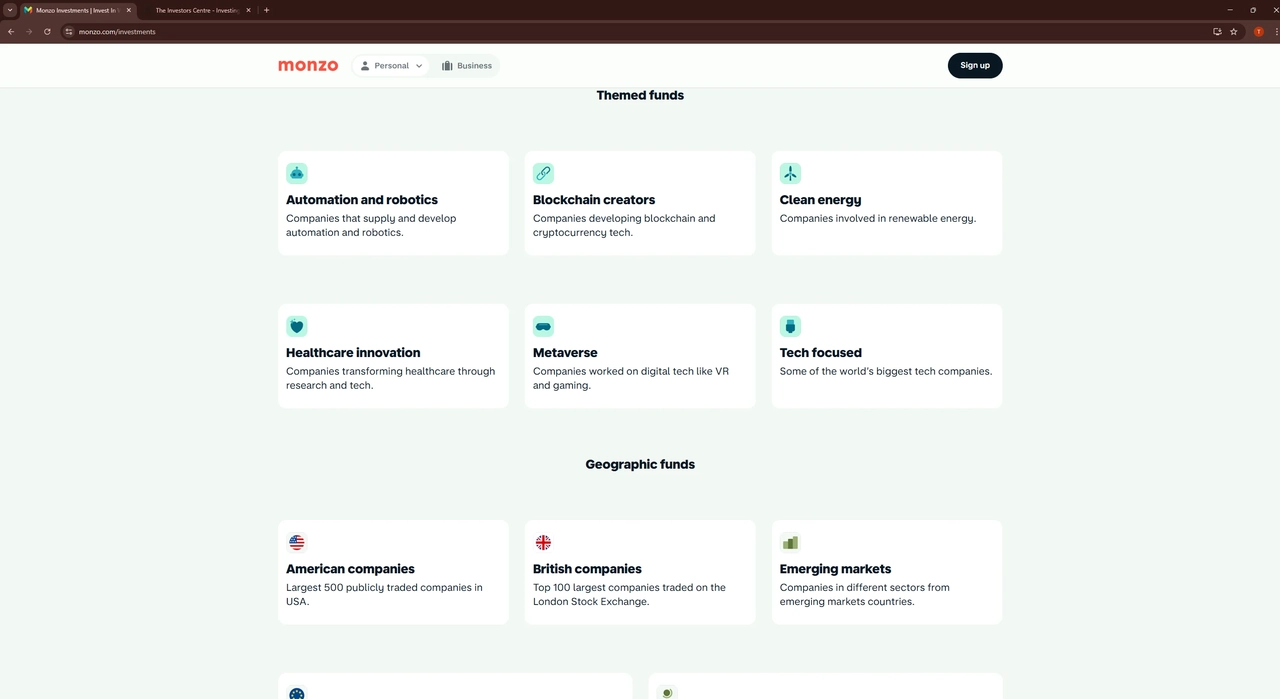The height and width of the screenshot is (699, 1280).
Task: Click the Sign up button
Action: click(974, 65)
